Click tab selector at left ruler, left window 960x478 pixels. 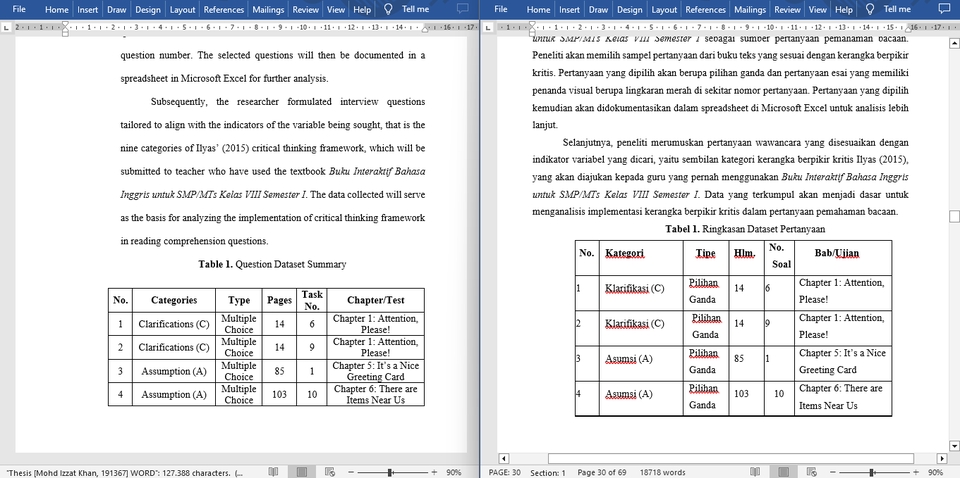tap(6, 28)
